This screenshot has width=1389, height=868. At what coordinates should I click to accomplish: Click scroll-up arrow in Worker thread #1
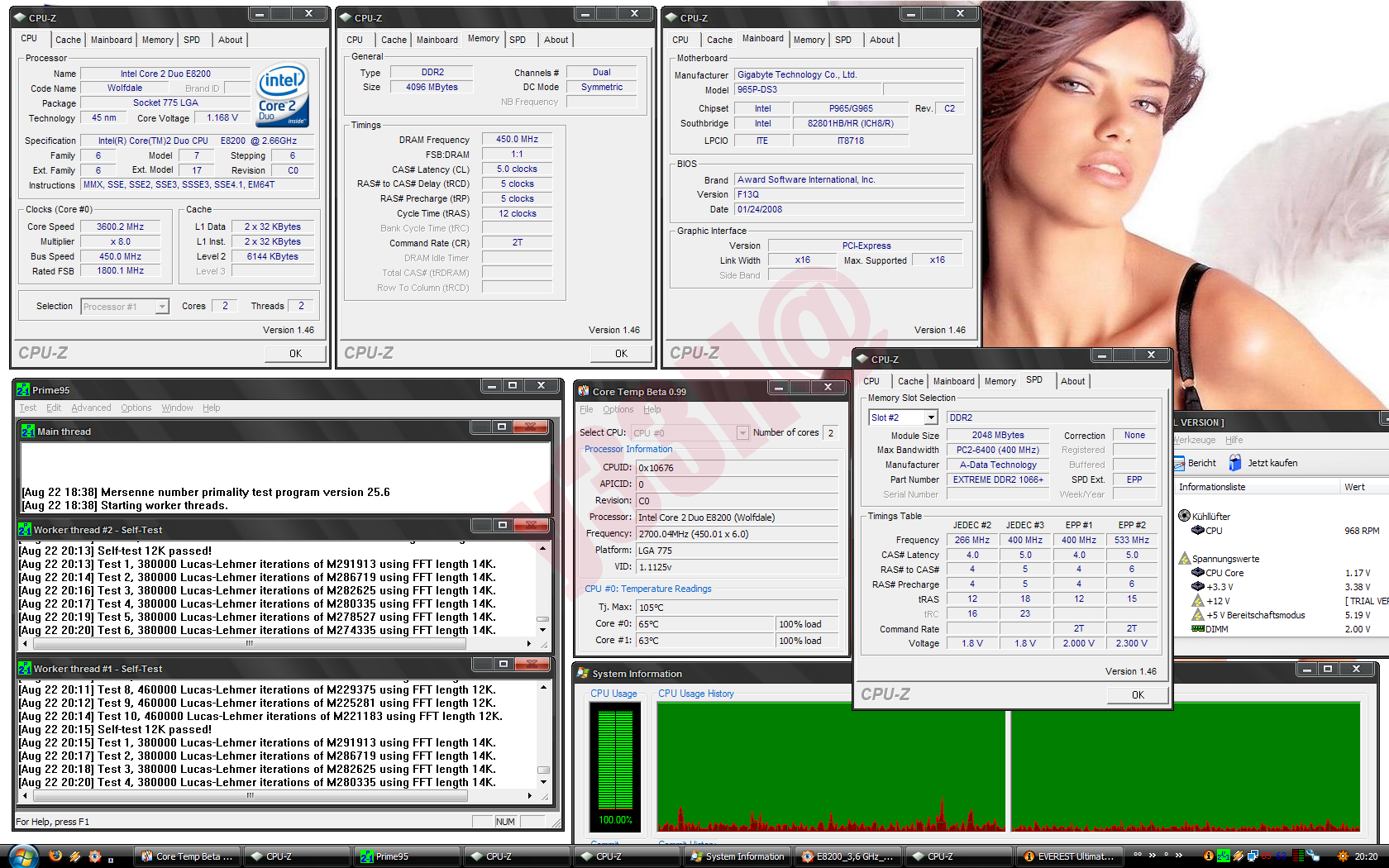pos(542,687)
